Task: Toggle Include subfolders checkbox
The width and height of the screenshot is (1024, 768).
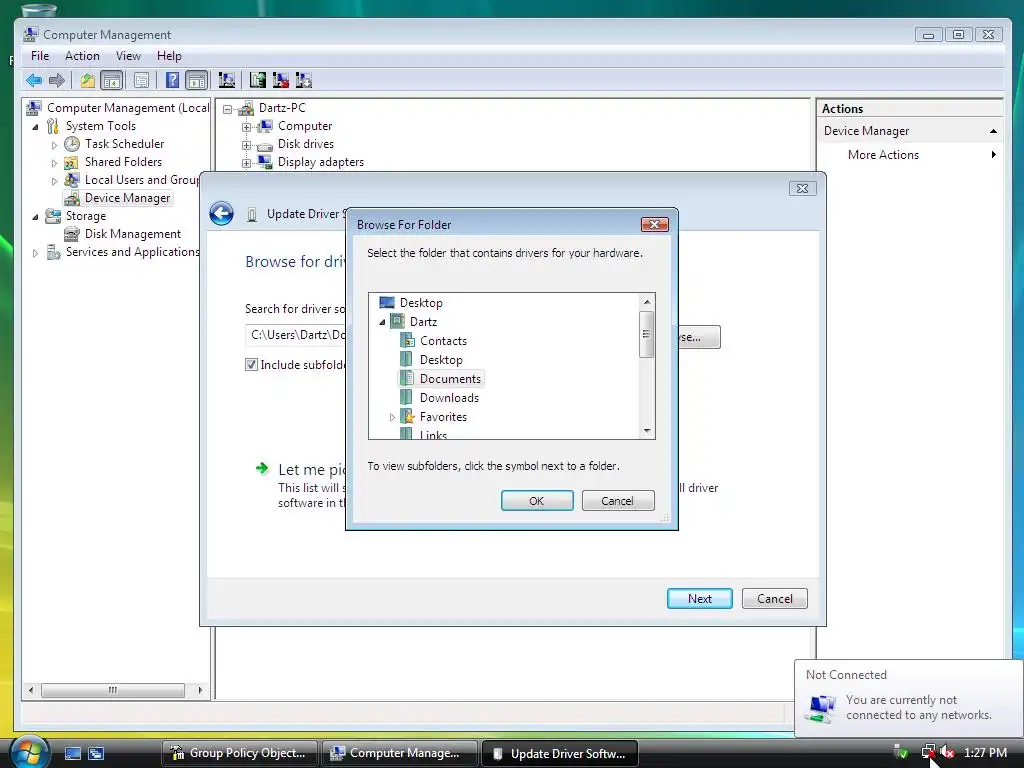Action: 251,364
